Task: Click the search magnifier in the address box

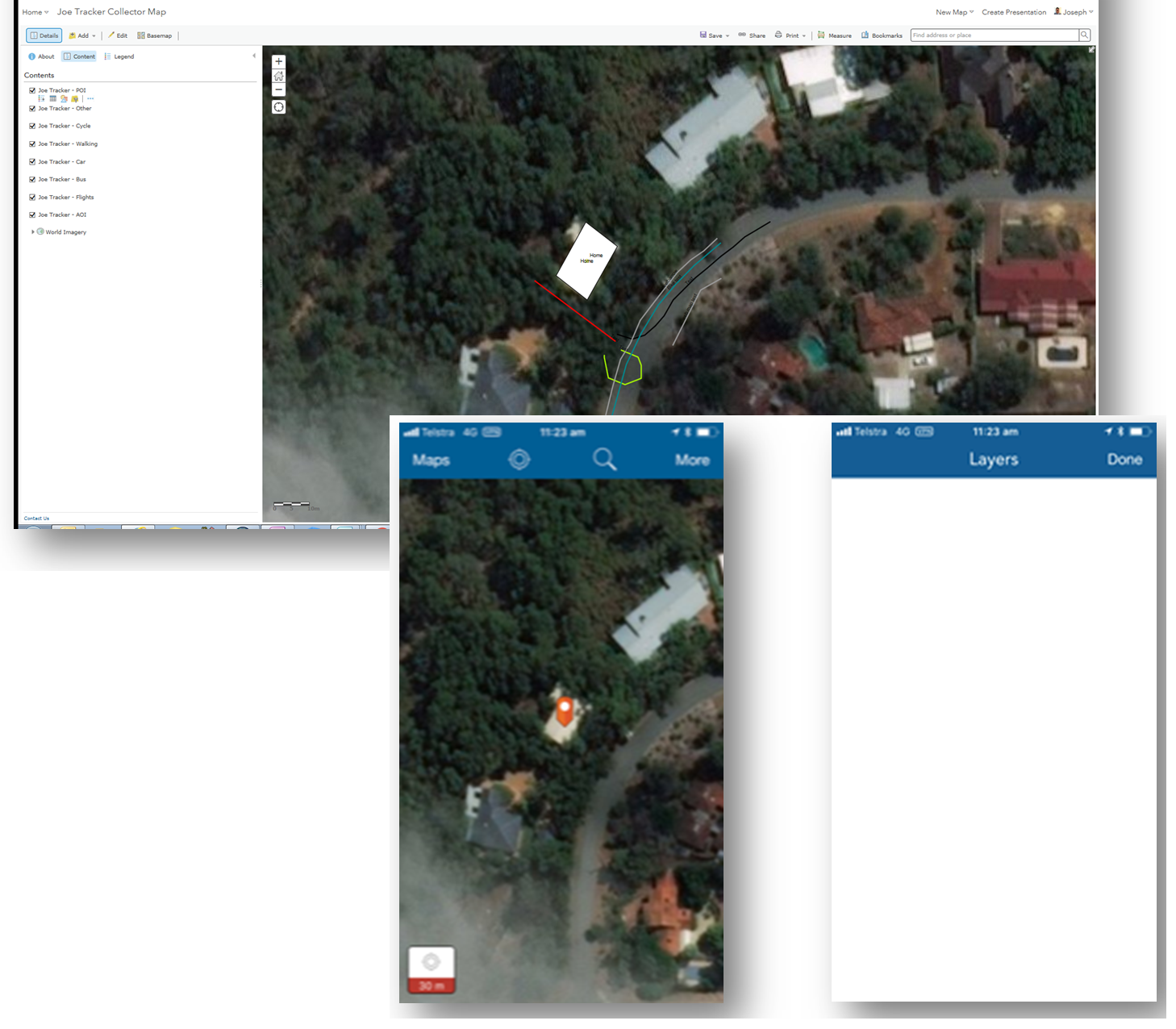Action: 1085,35
